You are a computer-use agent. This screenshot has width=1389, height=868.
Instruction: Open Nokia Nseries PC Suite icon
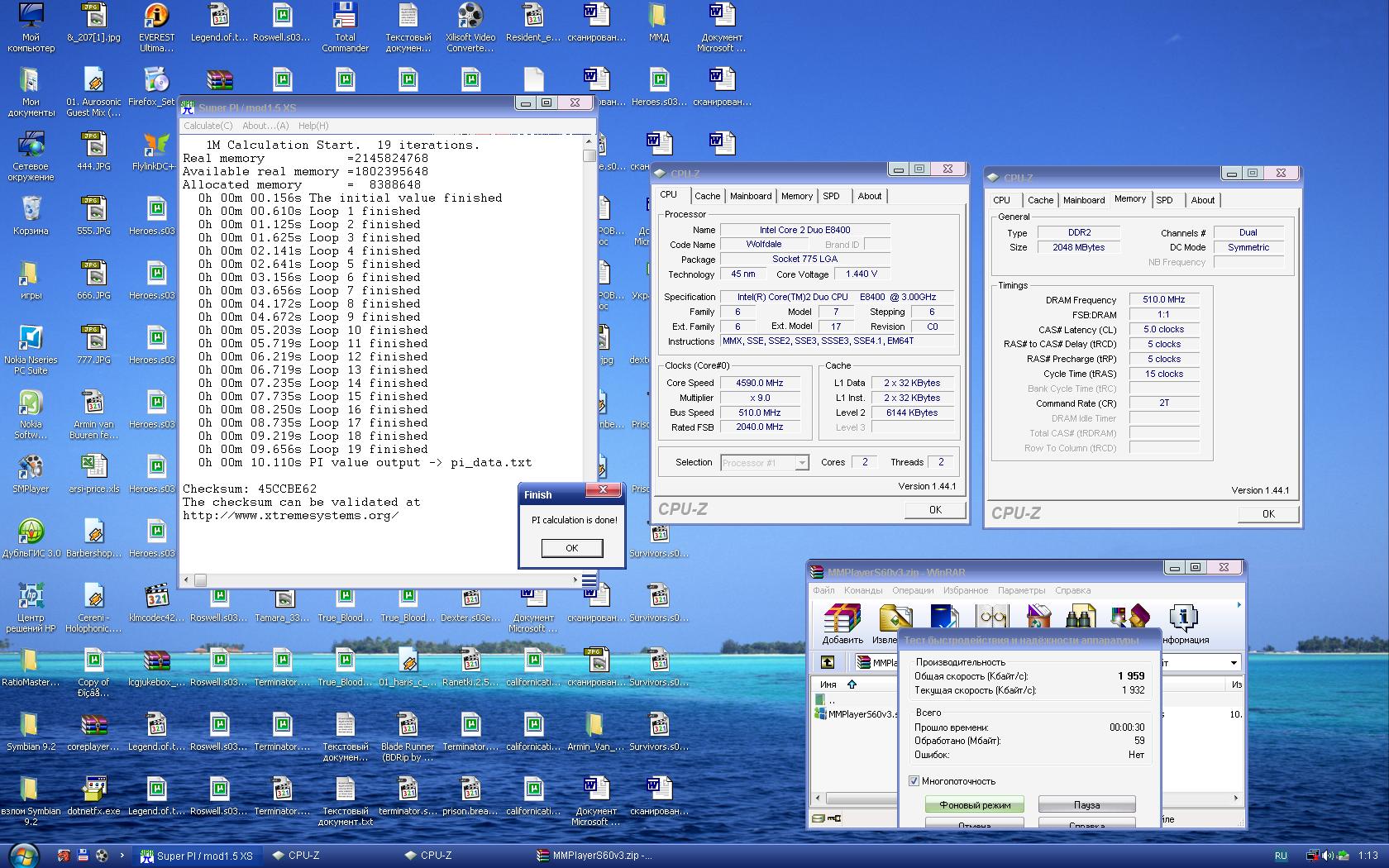tap(31, 350)
